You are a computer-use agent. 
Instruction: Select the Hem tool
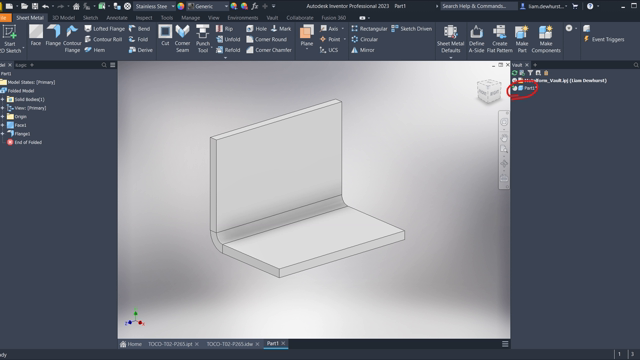[x=95, y=50]
